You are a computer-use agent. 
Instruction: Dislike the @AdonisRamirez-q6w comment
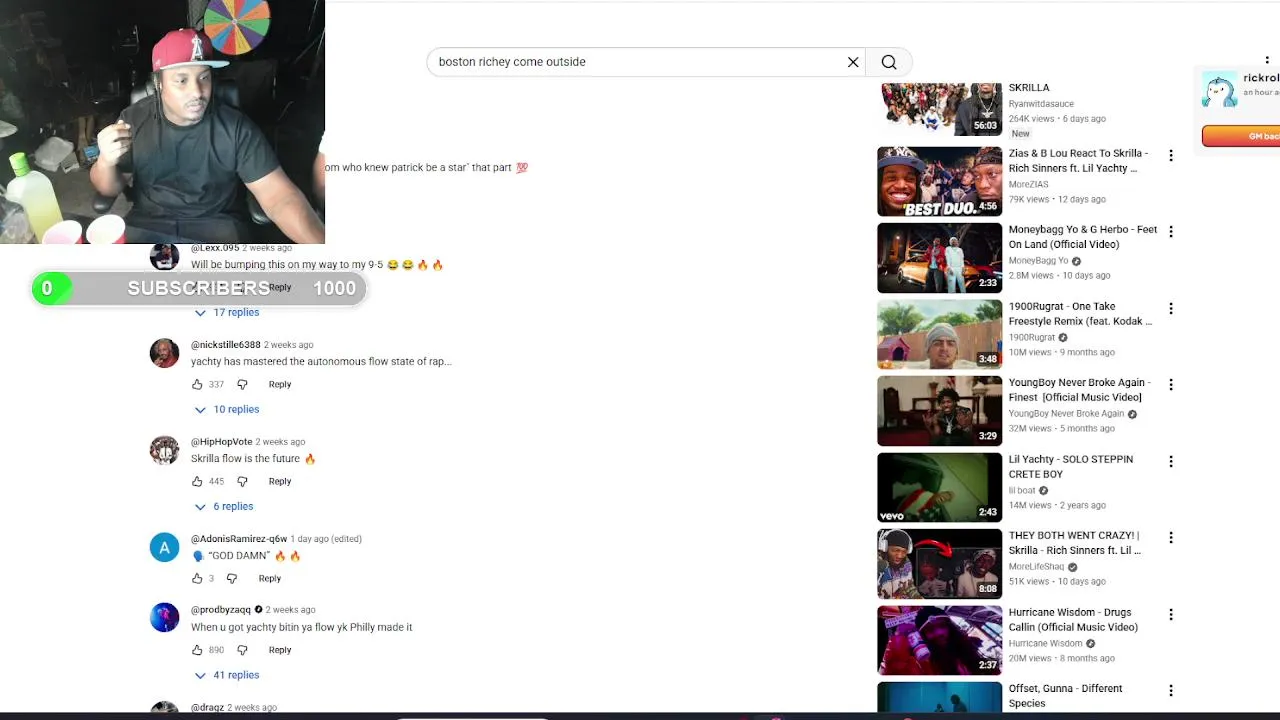coord(232,578)
